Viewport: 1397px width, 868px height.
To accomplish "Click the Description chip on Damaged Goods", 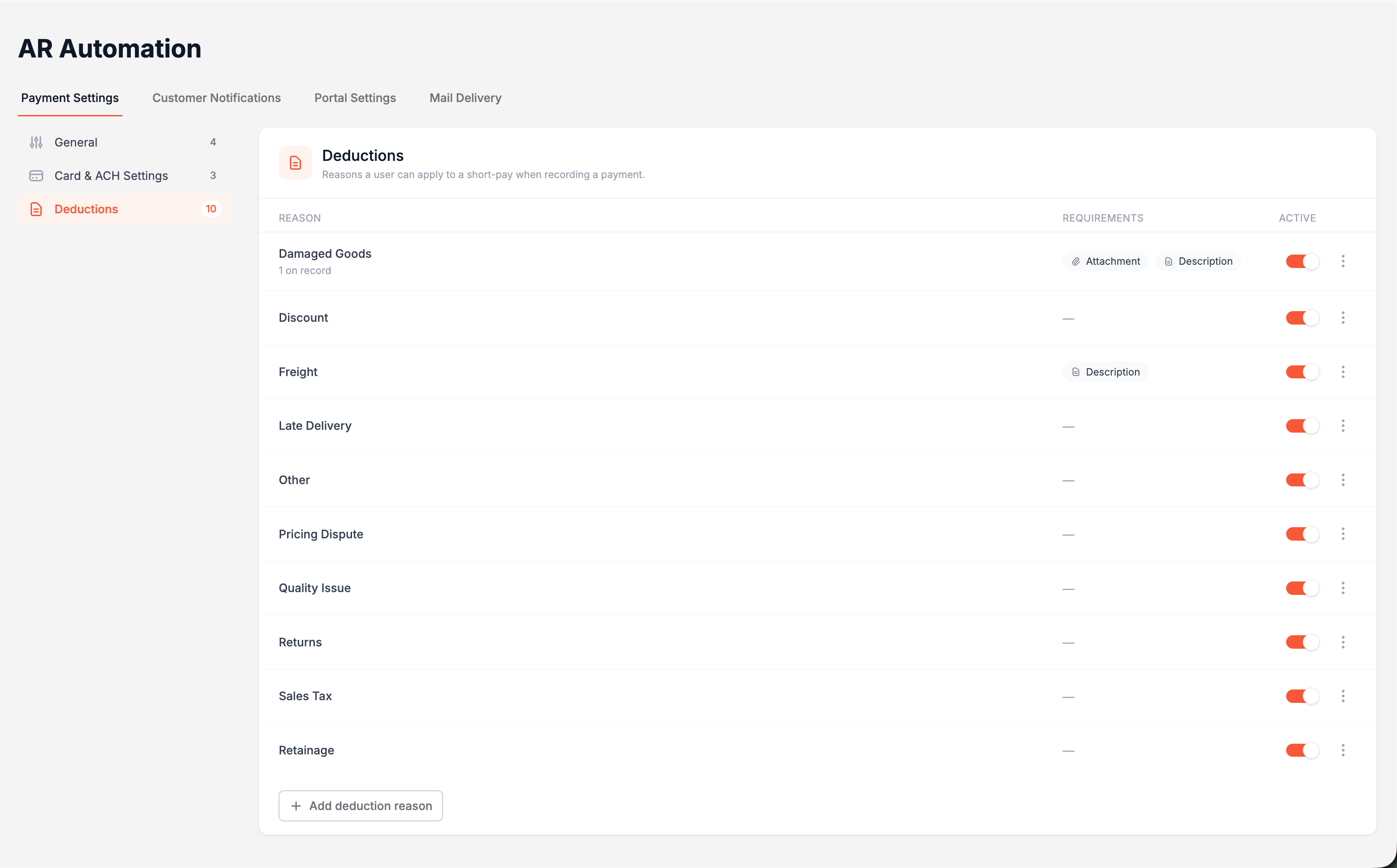I will click(x=1198, y=261).
